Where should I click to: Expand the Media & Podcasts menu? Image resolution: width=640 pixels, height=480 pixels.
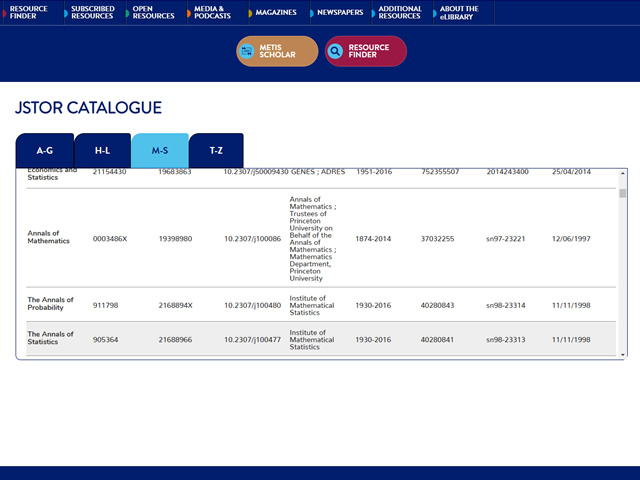214,13
